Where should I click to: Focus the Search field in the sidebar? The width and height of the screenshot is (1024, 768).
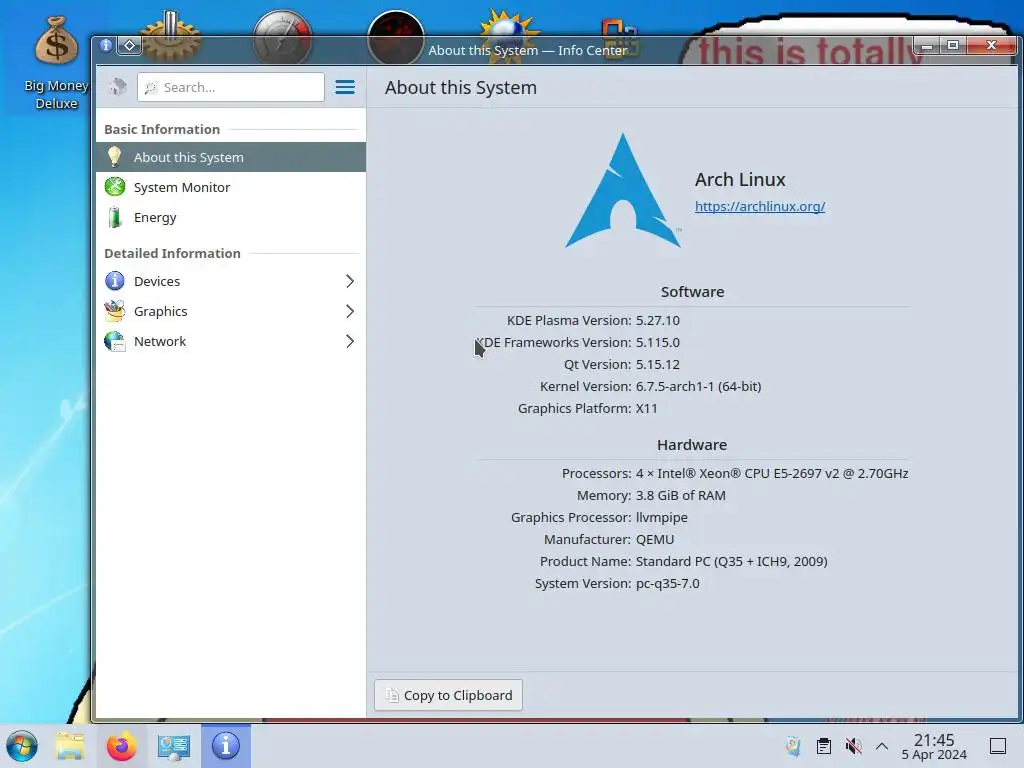(231, 87)
